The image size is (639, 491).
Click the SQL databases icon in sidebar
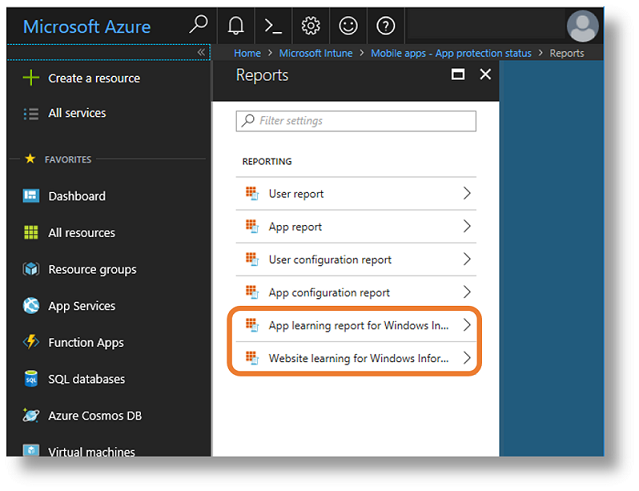click(30, 379)
